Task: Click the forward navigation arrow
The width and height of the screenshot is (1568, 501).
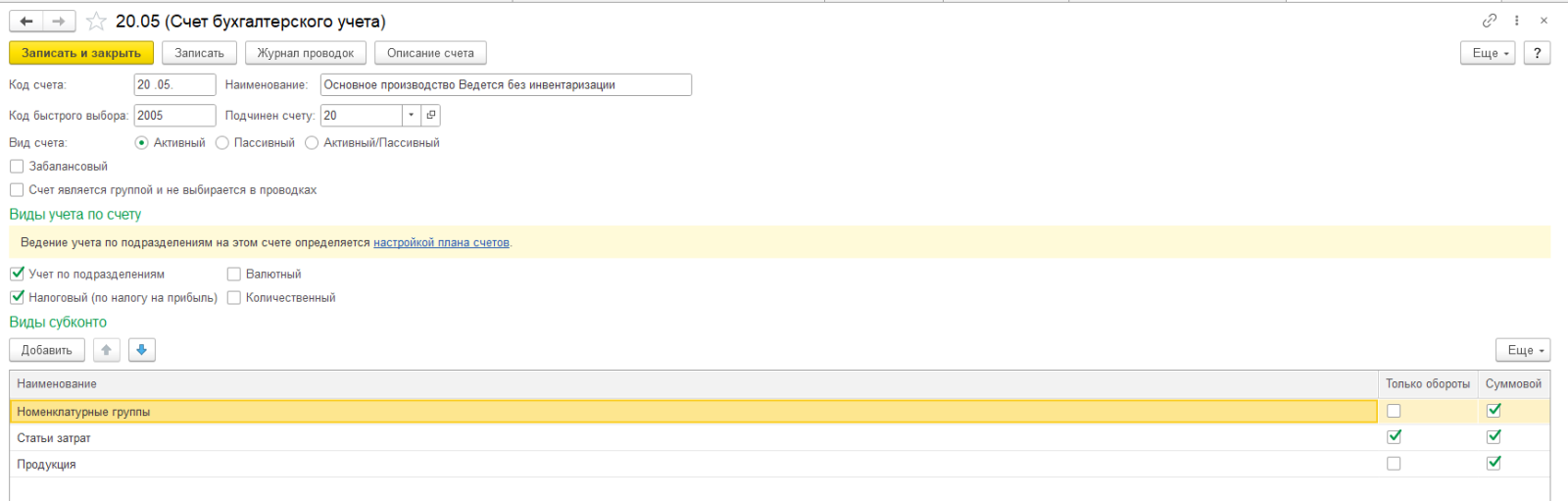Action: click(x=59, y=21)
